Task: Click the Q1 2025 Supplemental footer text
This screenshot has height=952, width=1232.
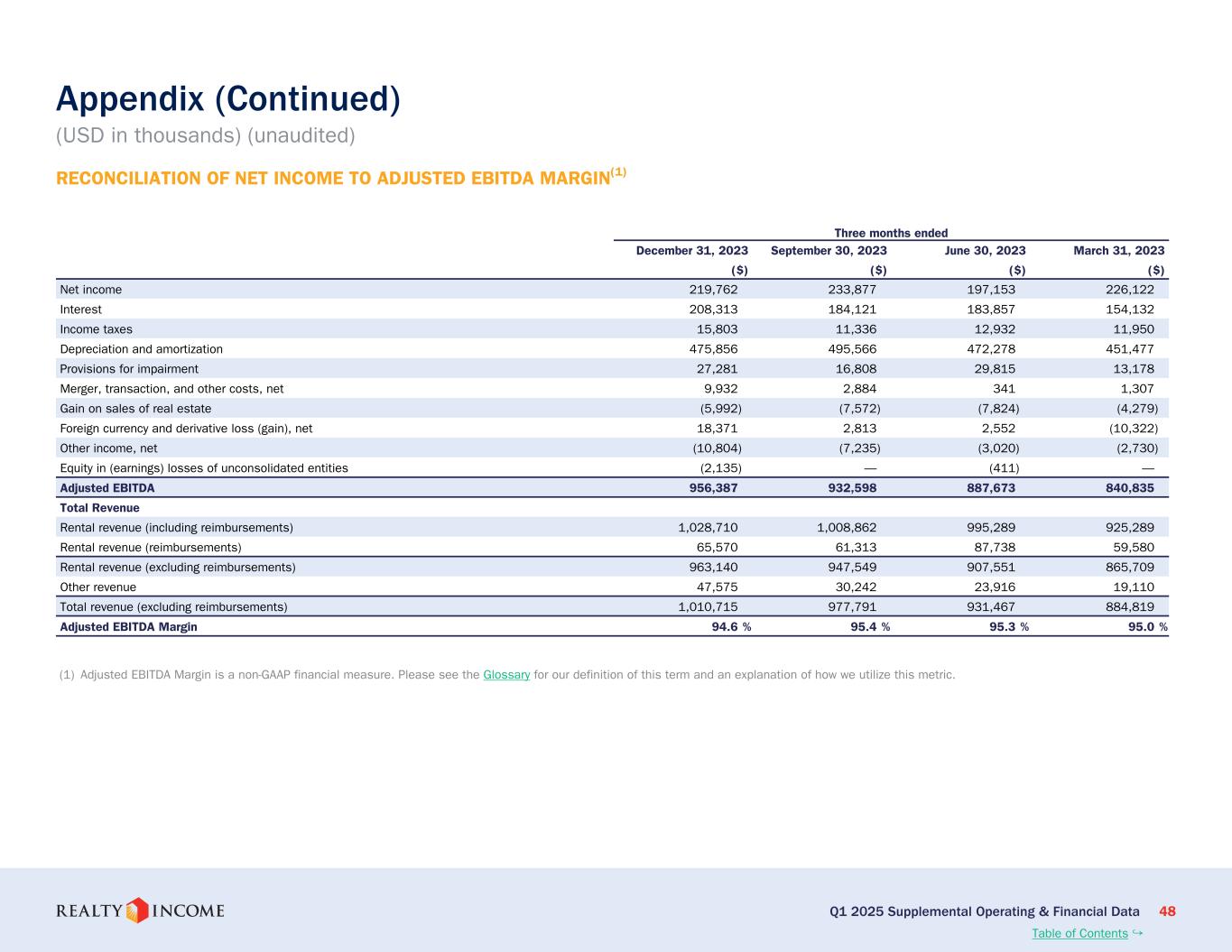Action: click(x=984, y=911)
